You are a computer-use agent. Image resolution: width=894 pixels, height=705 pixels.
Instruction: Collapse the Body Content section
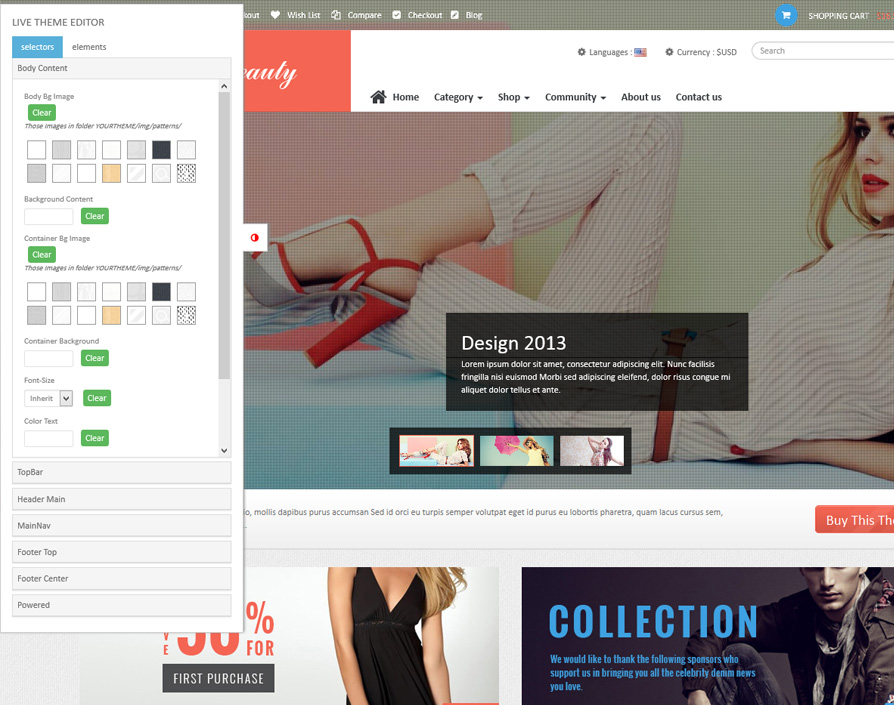point(121,68)
